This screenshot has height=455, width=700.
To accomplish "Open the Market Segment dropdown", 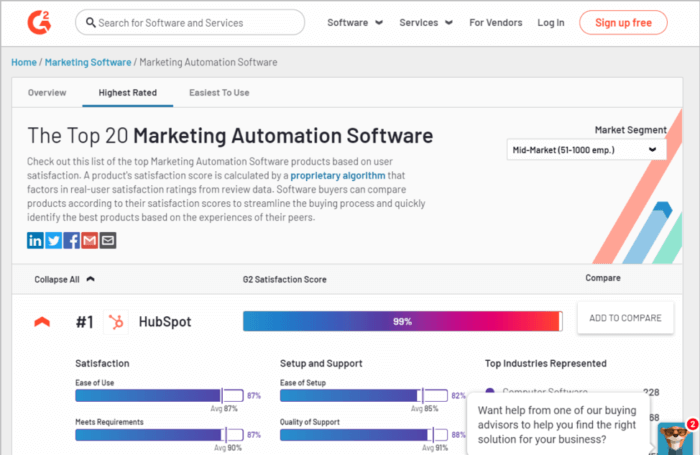I will click(586, 149).
